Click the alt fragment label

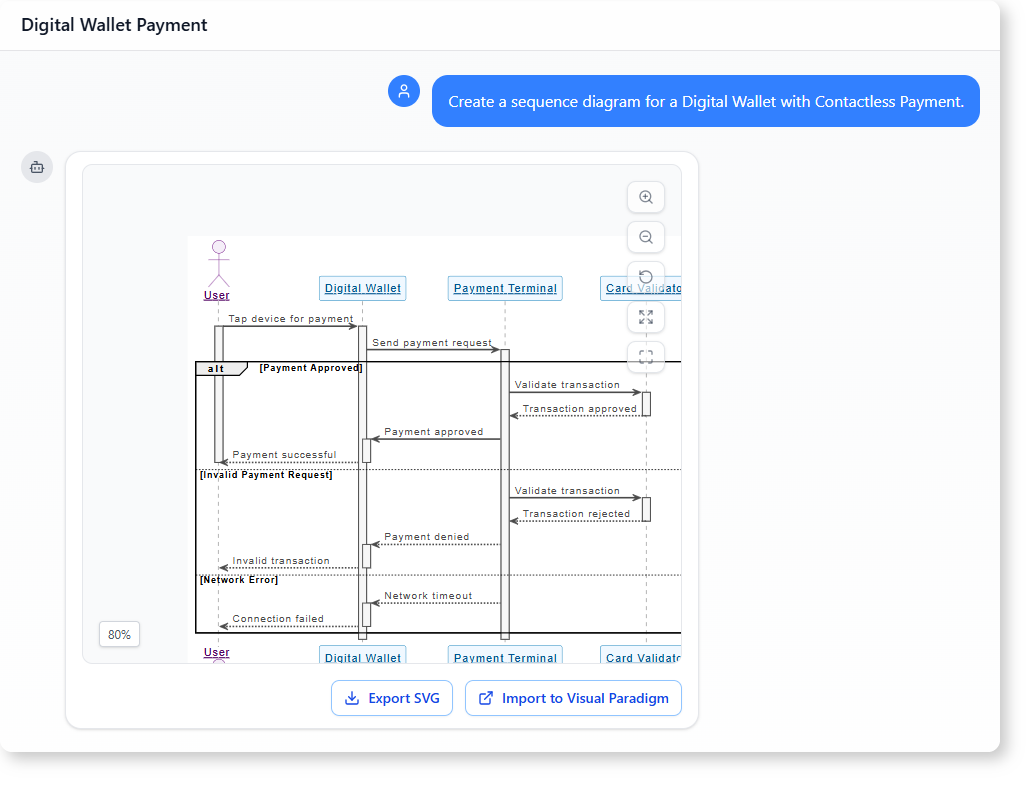click(x=217, y=368)
